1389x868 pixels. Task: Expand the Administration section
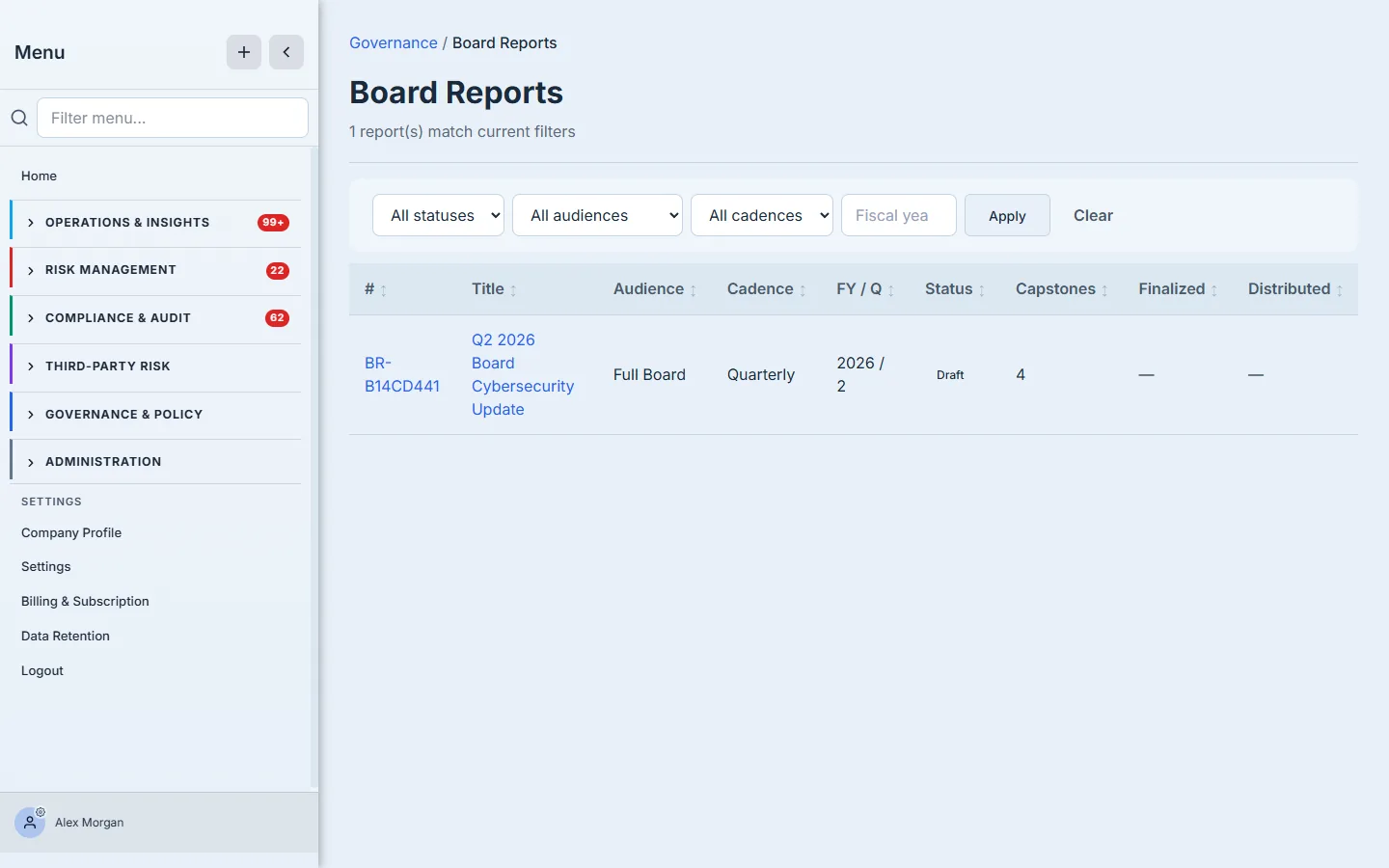156,462
